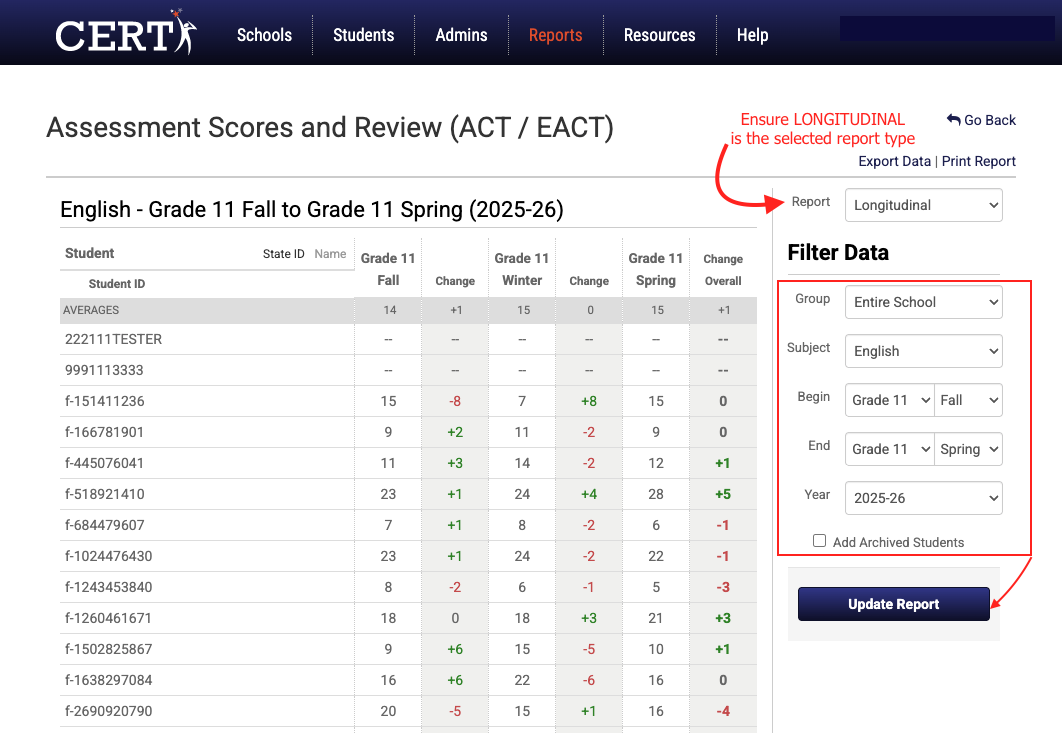1062x733 pixels.
Task: Open the Help menu
Action: coord(752,35)
